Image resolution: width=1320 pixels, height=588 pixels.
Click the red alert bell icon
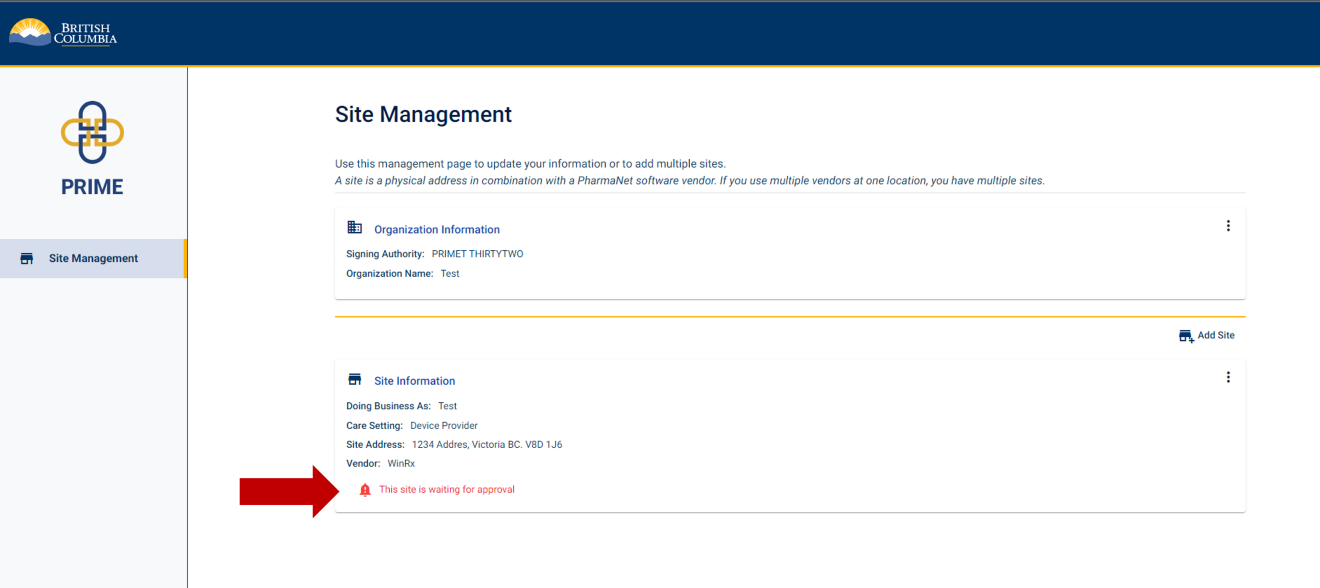[364, 489]
